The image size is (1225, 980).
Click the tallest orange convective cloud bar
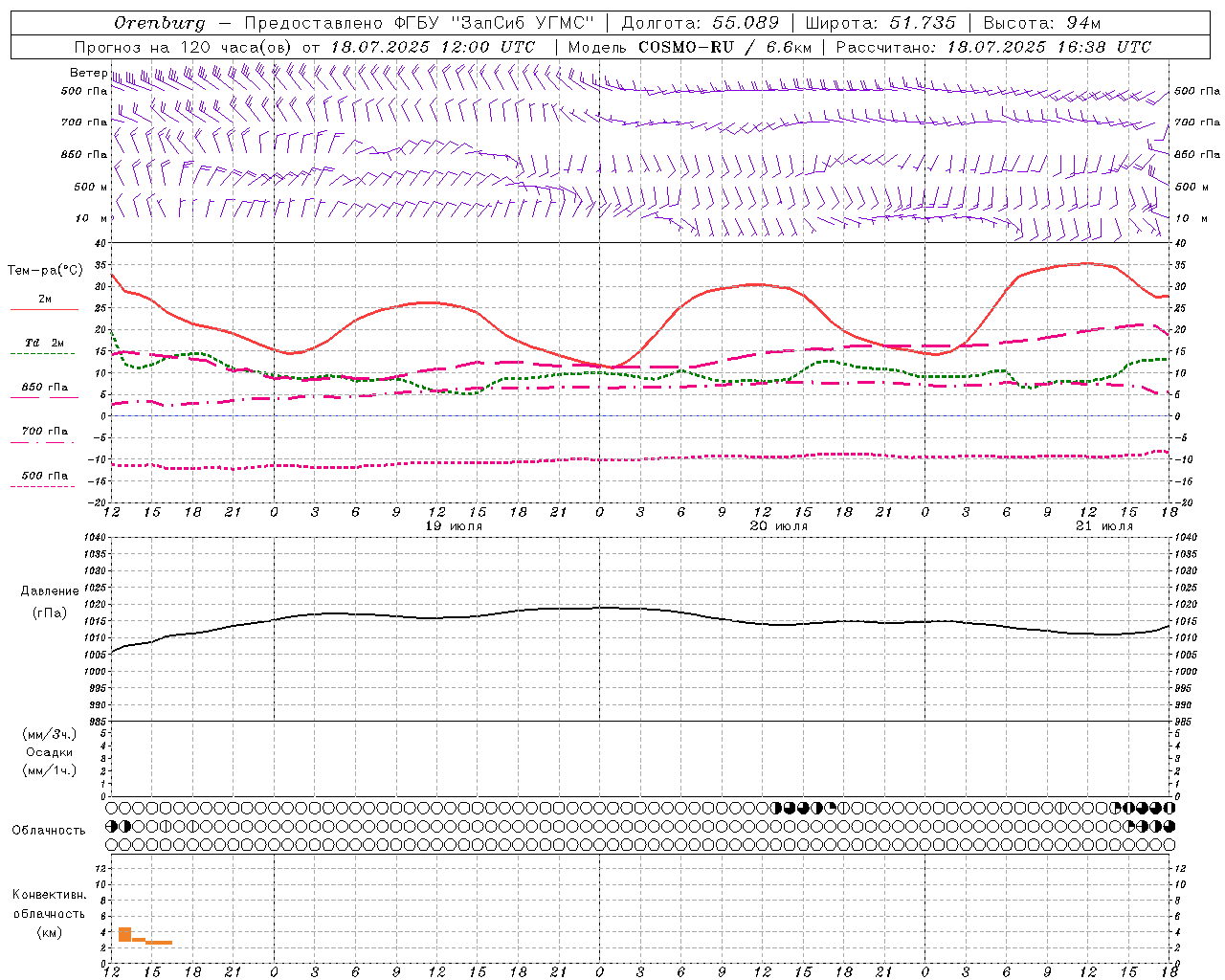(124, 935)
